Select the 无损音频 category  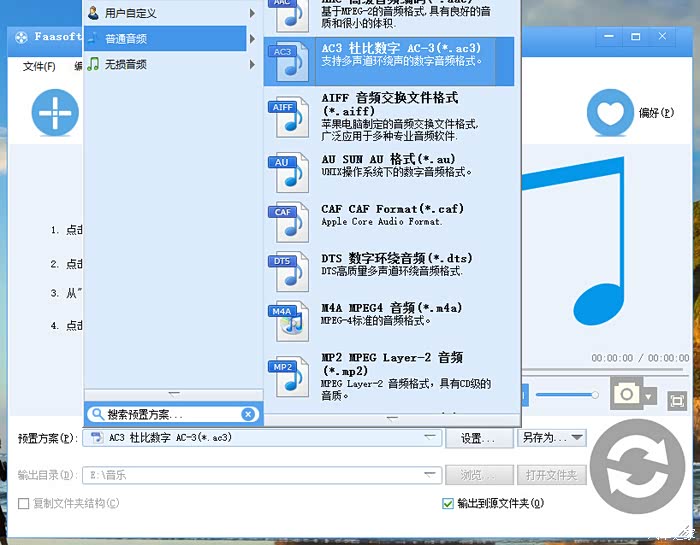coord(165,64)
